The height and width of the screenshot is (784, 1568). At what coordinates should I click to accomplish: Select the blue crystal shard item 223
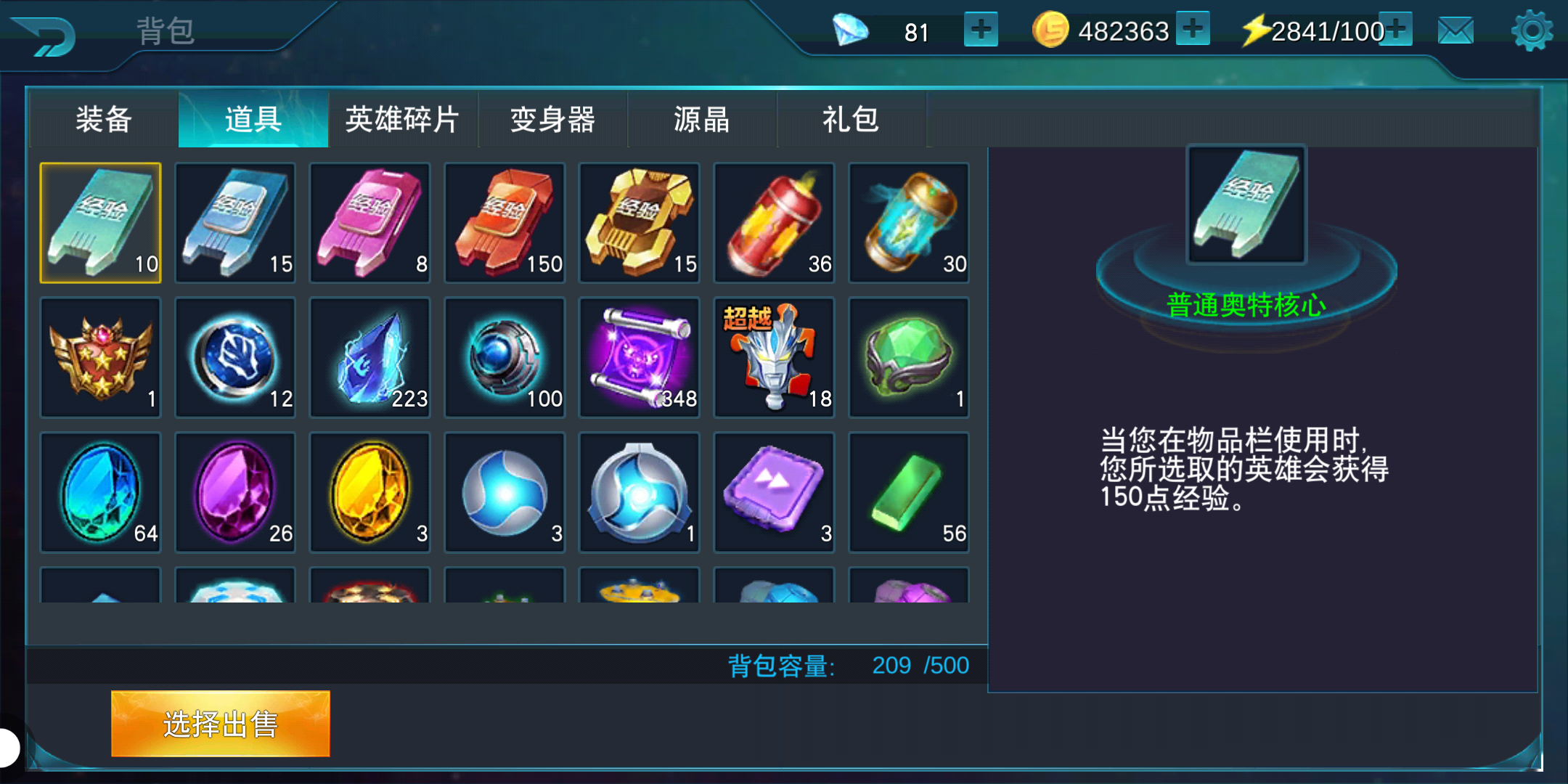370,358
